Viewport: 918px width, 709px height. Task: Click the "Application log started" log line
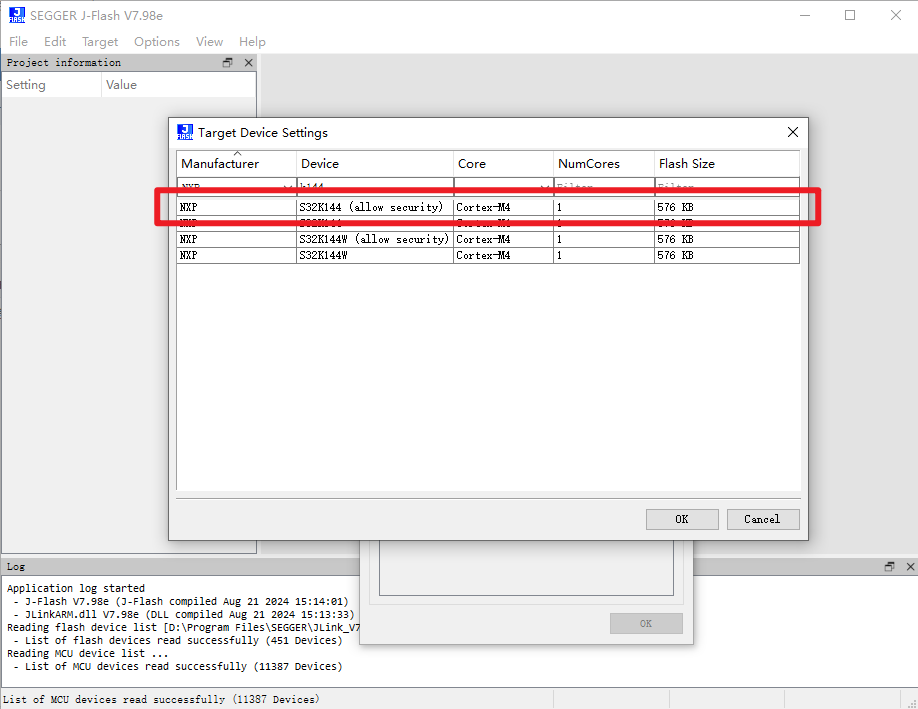coord(76,588)
